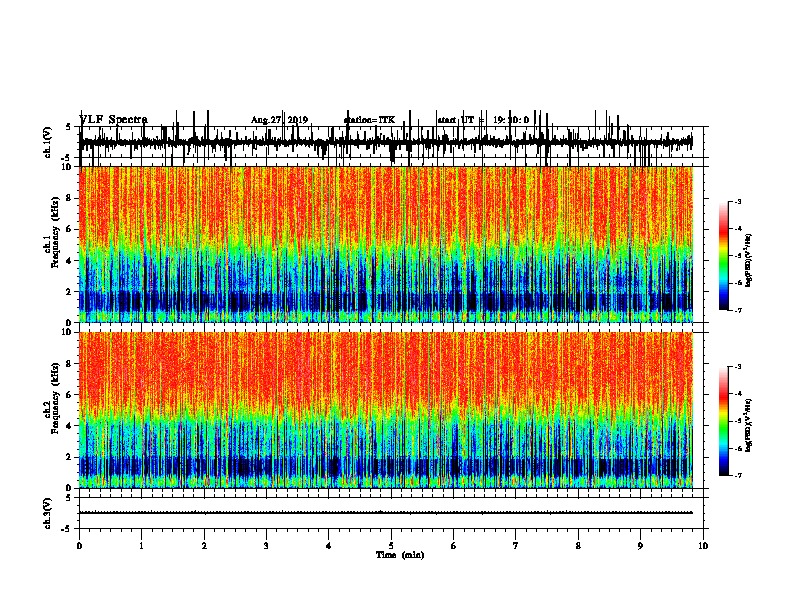Click the ch.2 spectrogram plot
The width and height of the screenshot is (792, 612).
[x=386, y=410]
